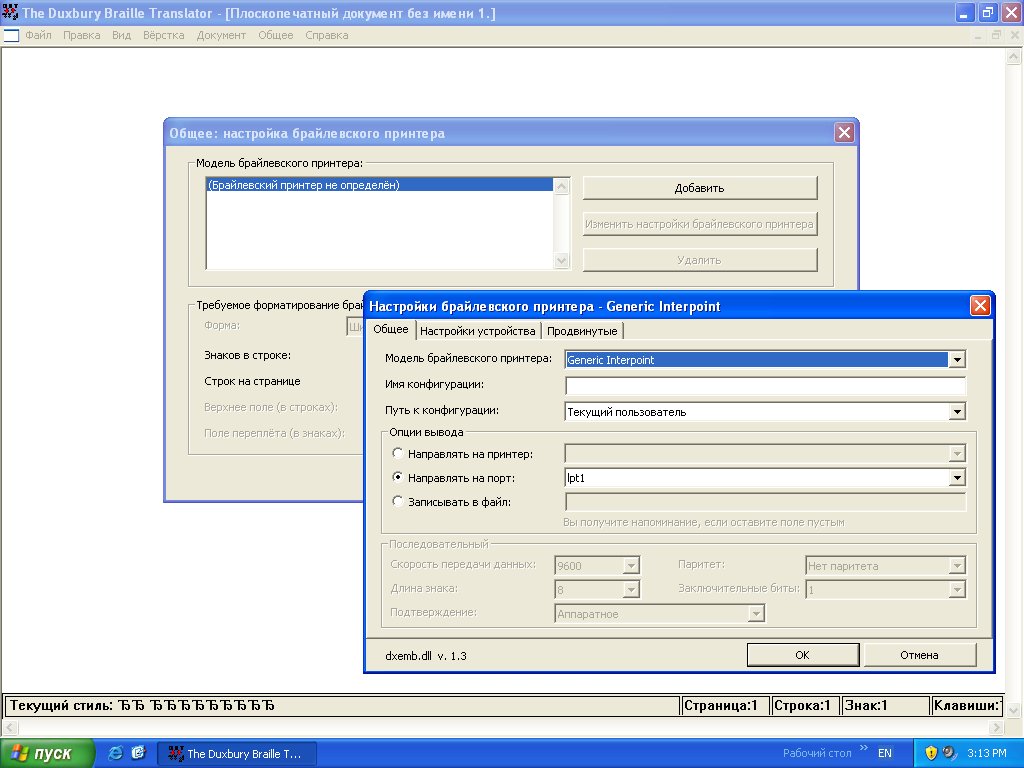The width and height of the screenshot is (1024, 768).
Task: Open the Справка menu
Action: click(327, 35)
